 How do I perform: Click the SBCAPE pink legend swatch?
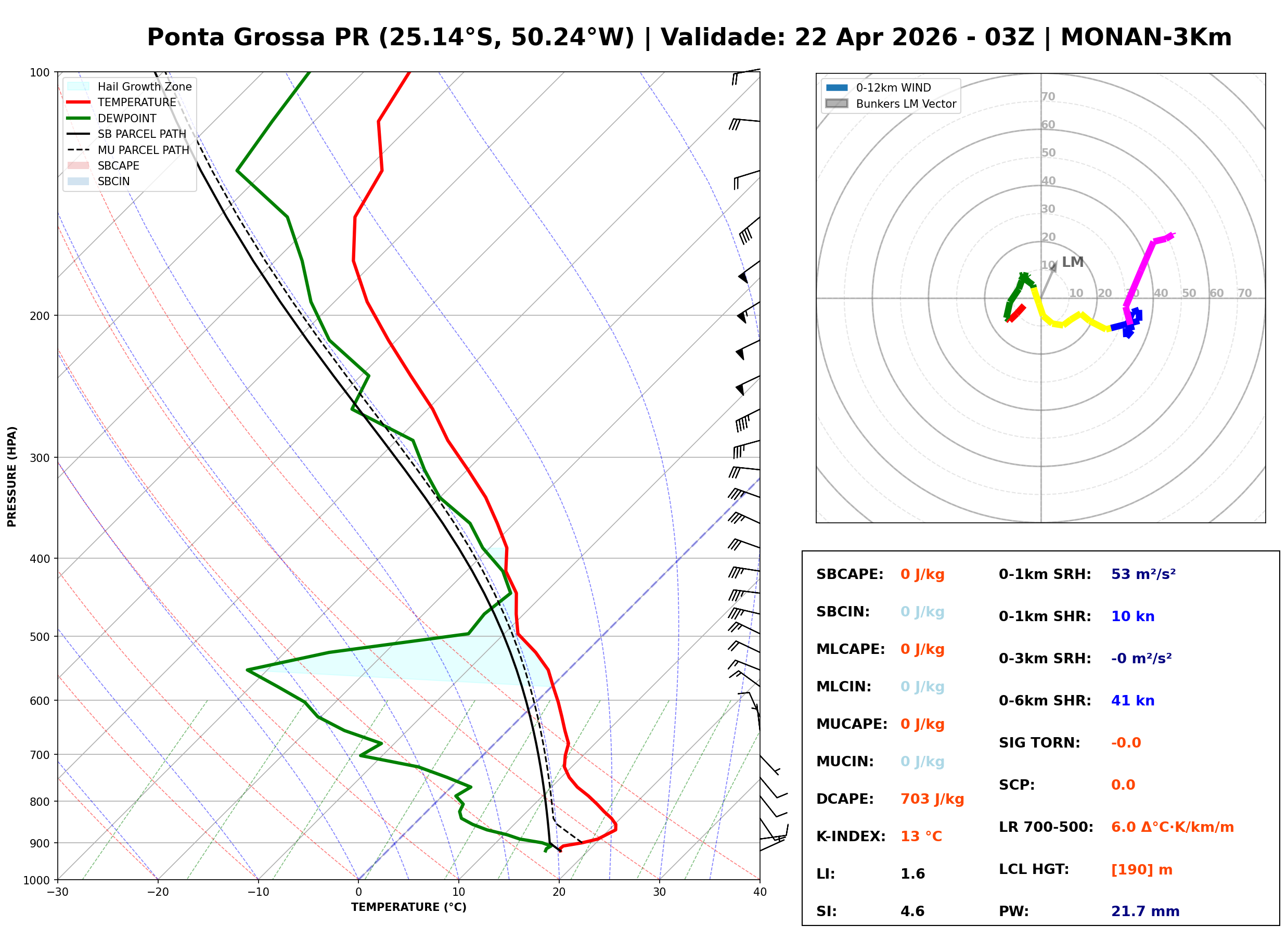point(79,166)
